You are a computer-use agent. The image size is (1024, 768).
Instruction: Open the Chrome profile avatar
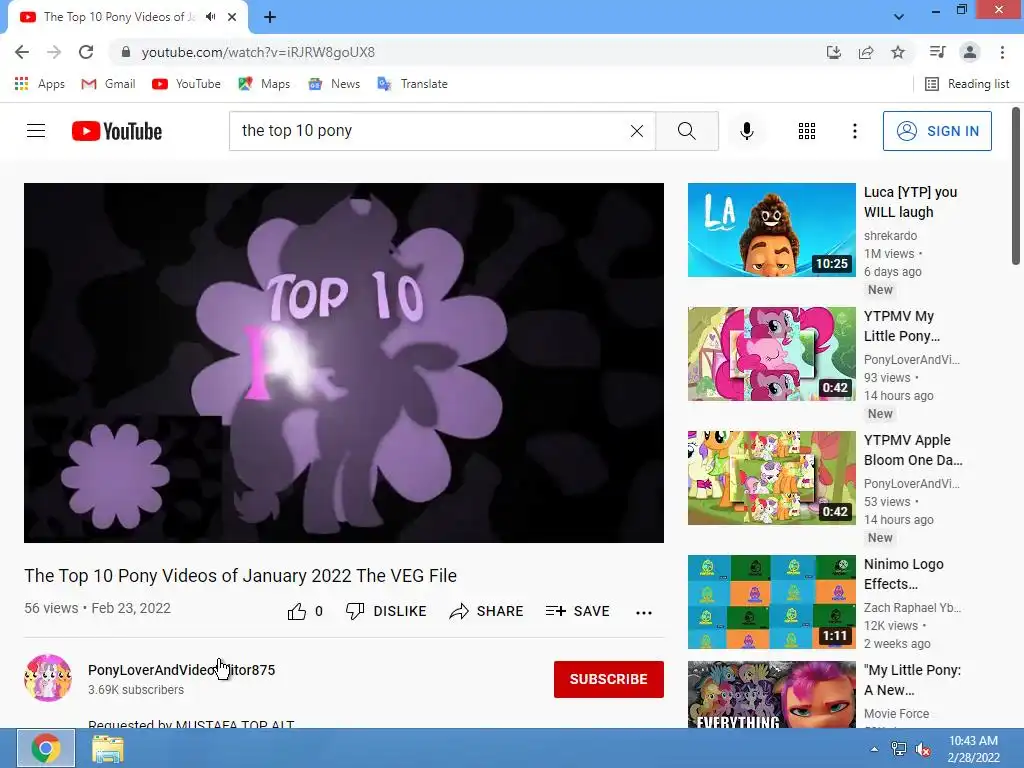[x=970, y=52]
